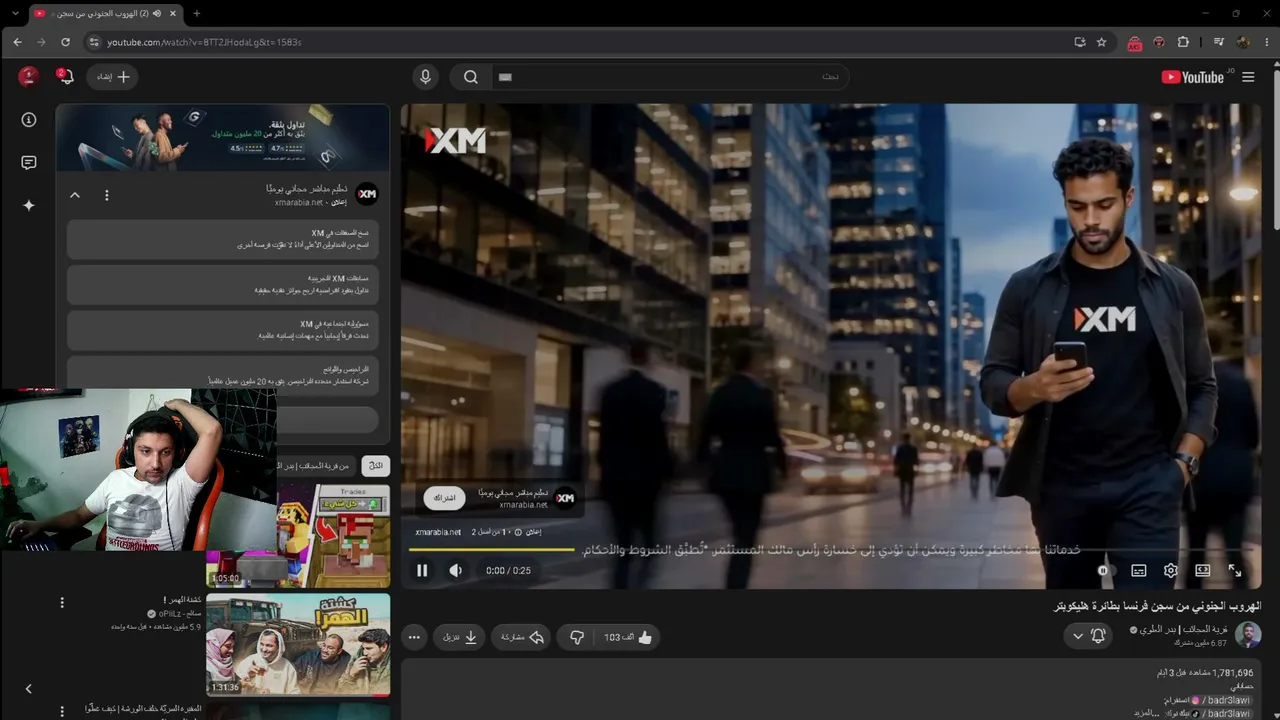
Task: Start voice search with microphone
Action: (426, 77)
